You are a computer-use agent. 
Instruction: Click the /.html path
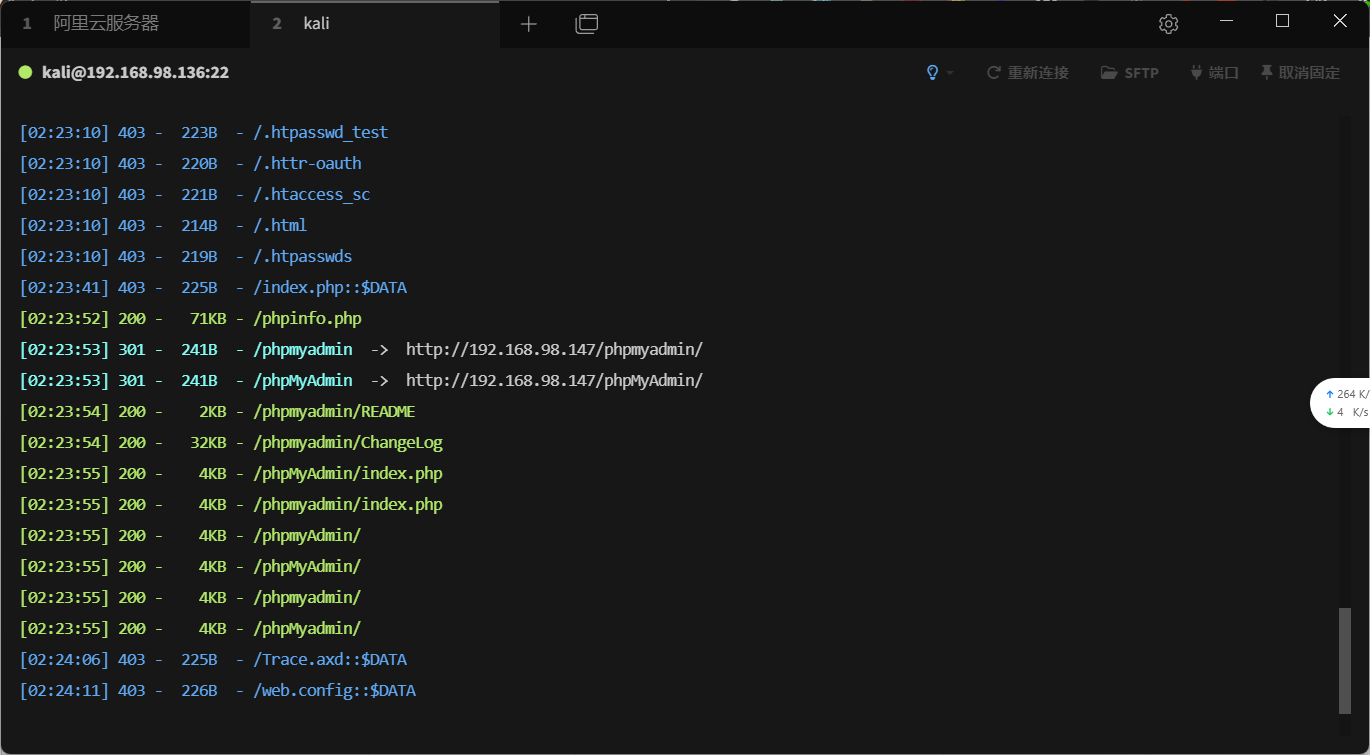tap(280, 226)
